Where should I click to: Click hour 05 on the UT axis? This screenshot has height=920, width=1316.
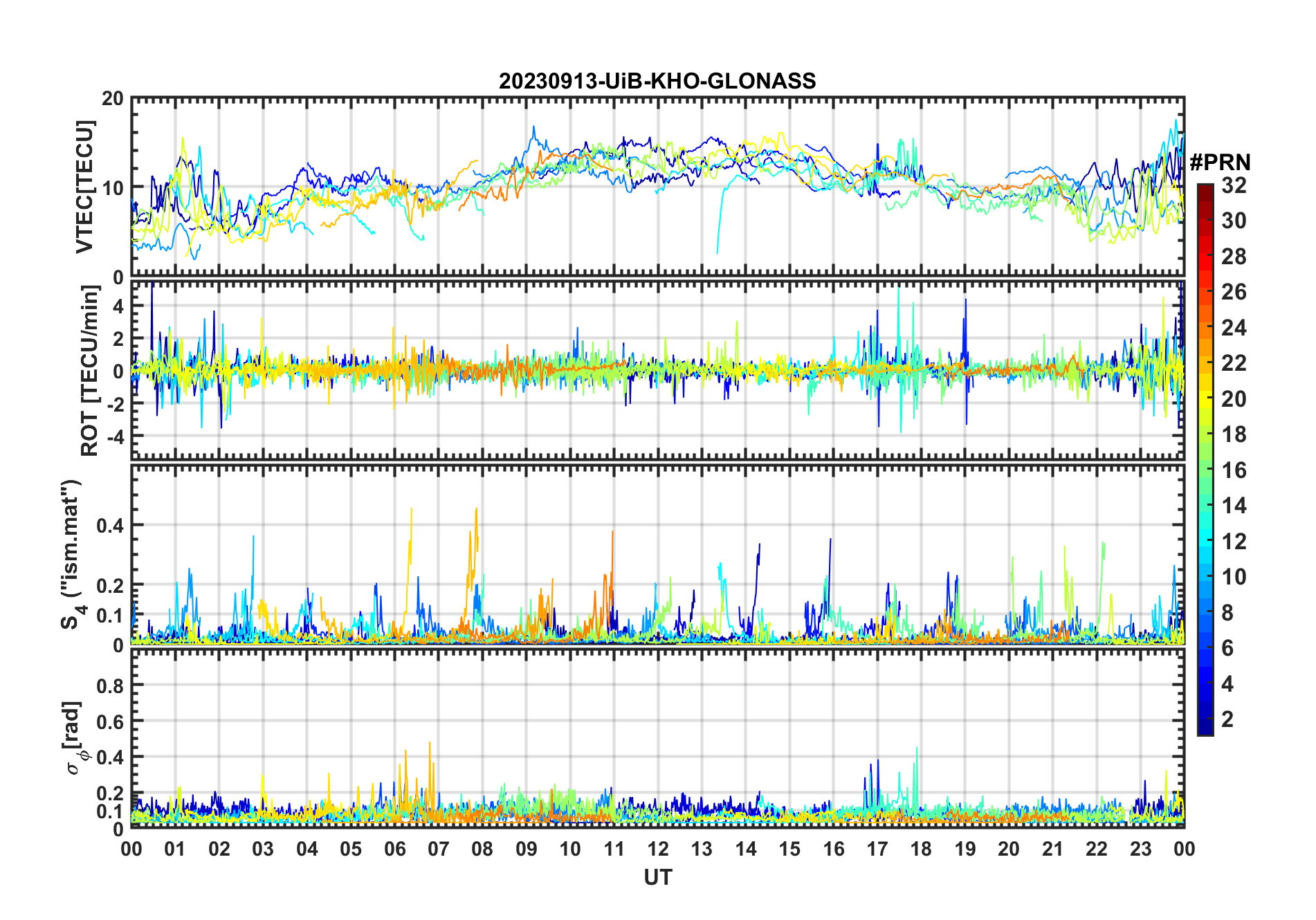pyautogui.click(x=351, y=849)
